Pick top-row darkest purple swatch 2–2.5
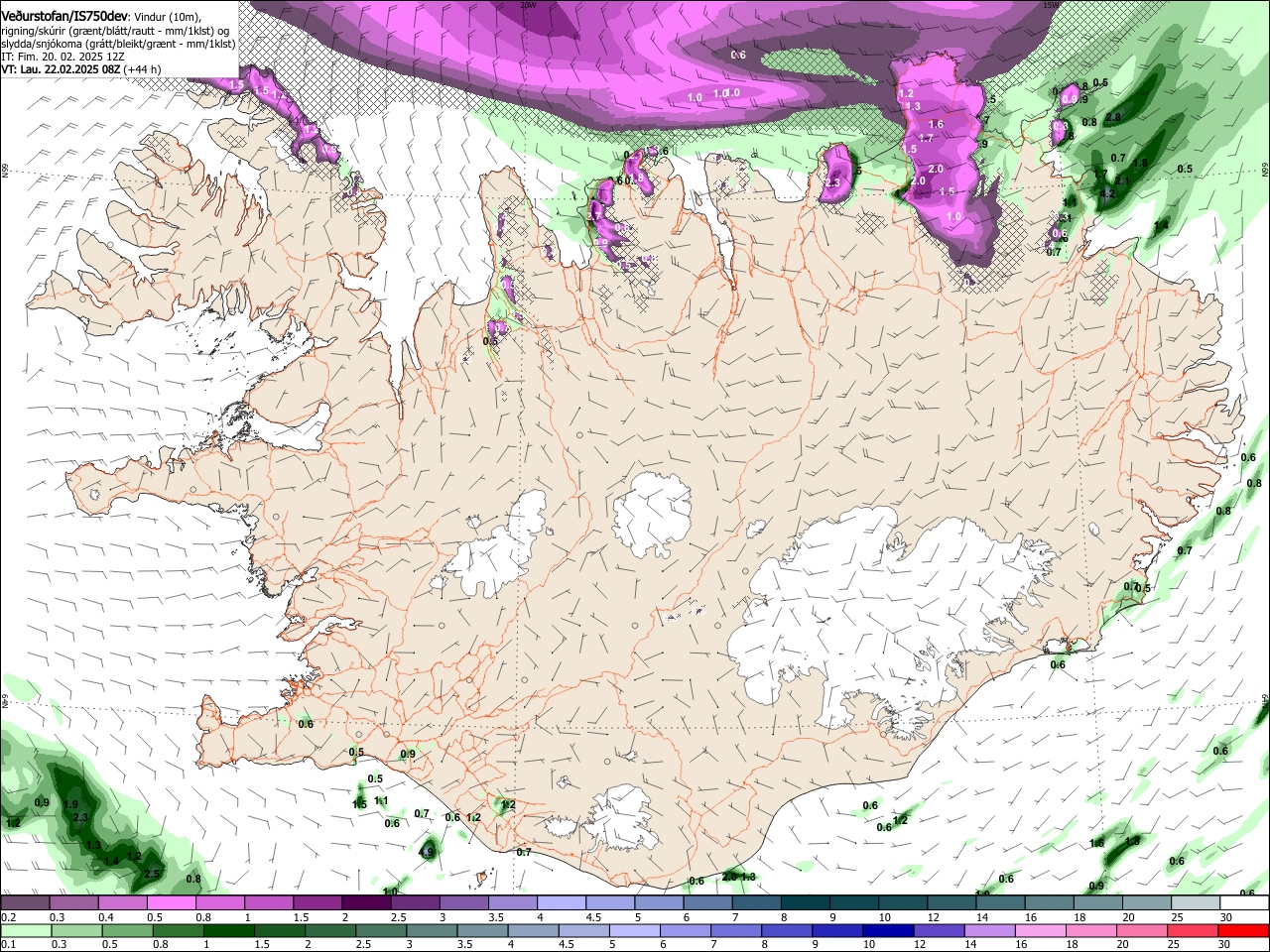This screenshot has width=1270, height=952. (365, 903)
